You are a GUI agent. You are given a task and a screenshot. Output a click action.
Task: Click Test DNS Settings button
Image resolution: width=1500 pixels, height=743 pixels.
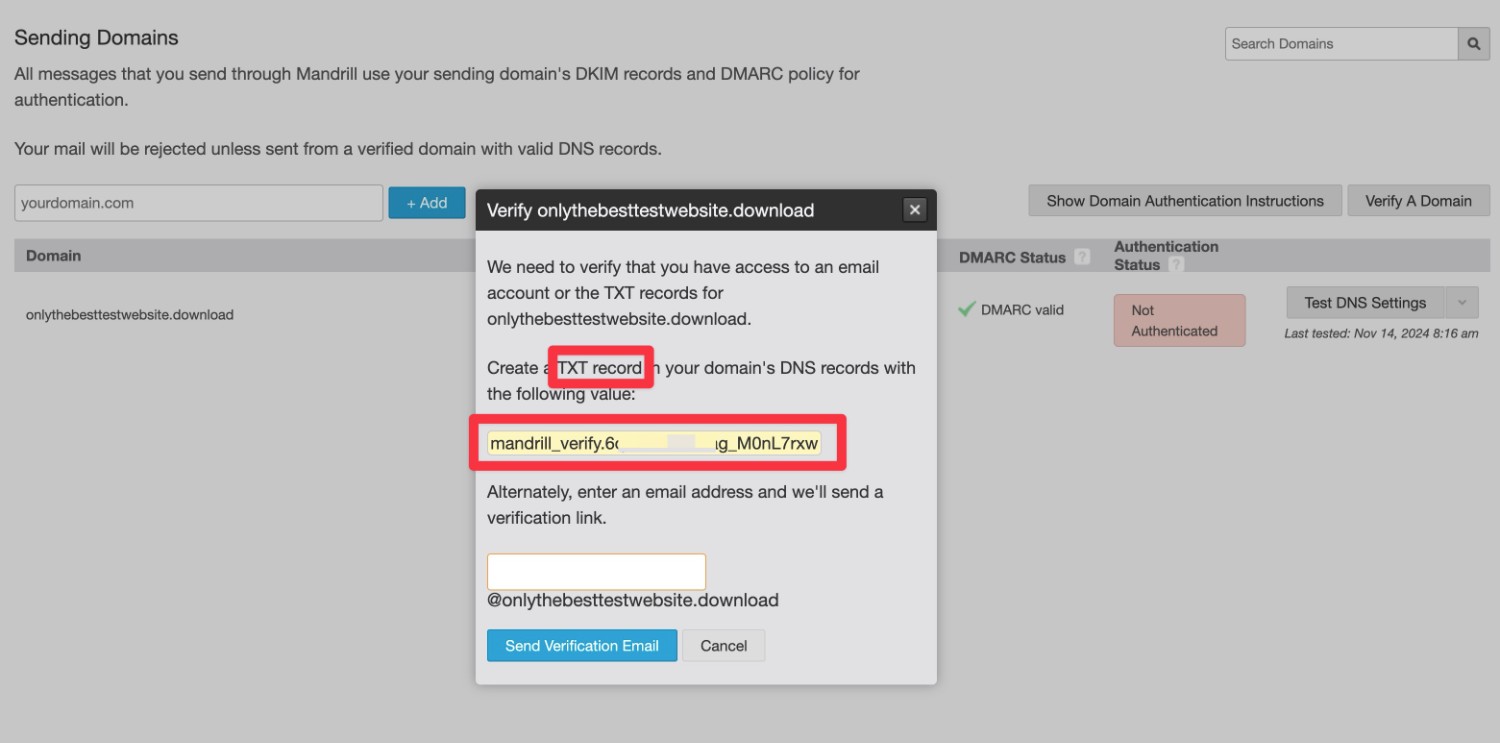[x=1365, y=303]
